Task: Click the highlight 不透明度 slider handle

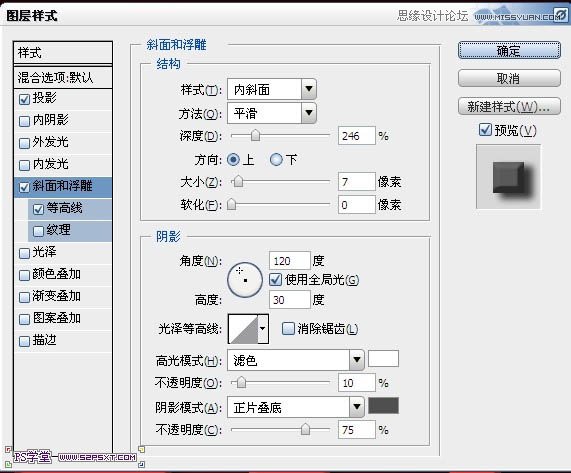Action: point(241,382)
